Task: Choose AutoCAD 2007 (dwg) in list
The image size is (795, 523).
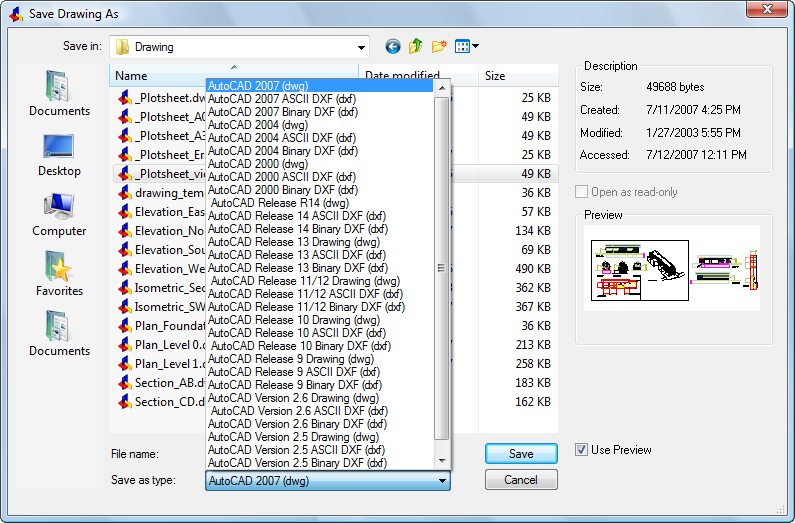Action: tap(319, 86)
